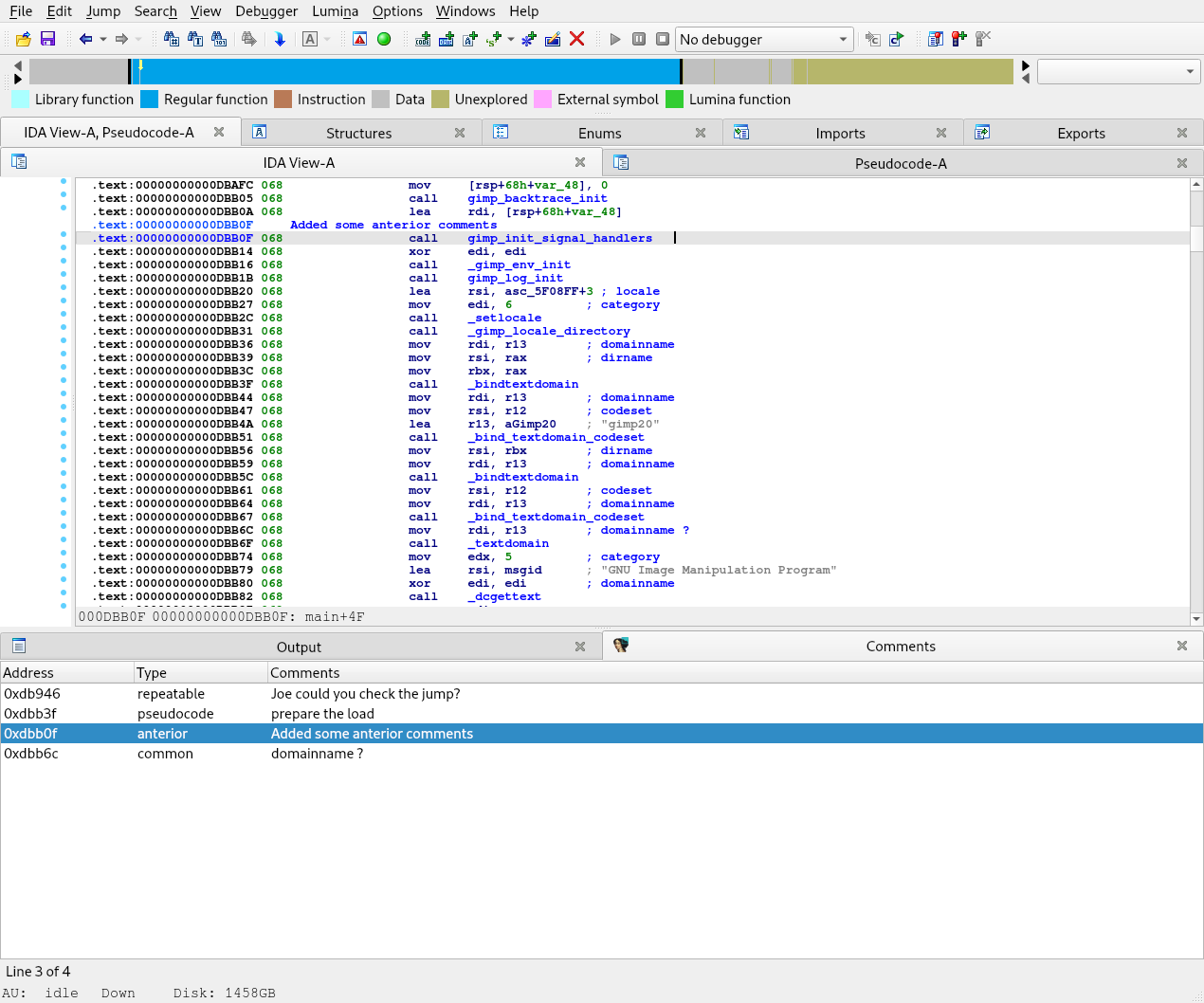This screenshot has height=1003, width=1204.
Task: Click the blue down arrow icon
Action: [x=280, y=39]
